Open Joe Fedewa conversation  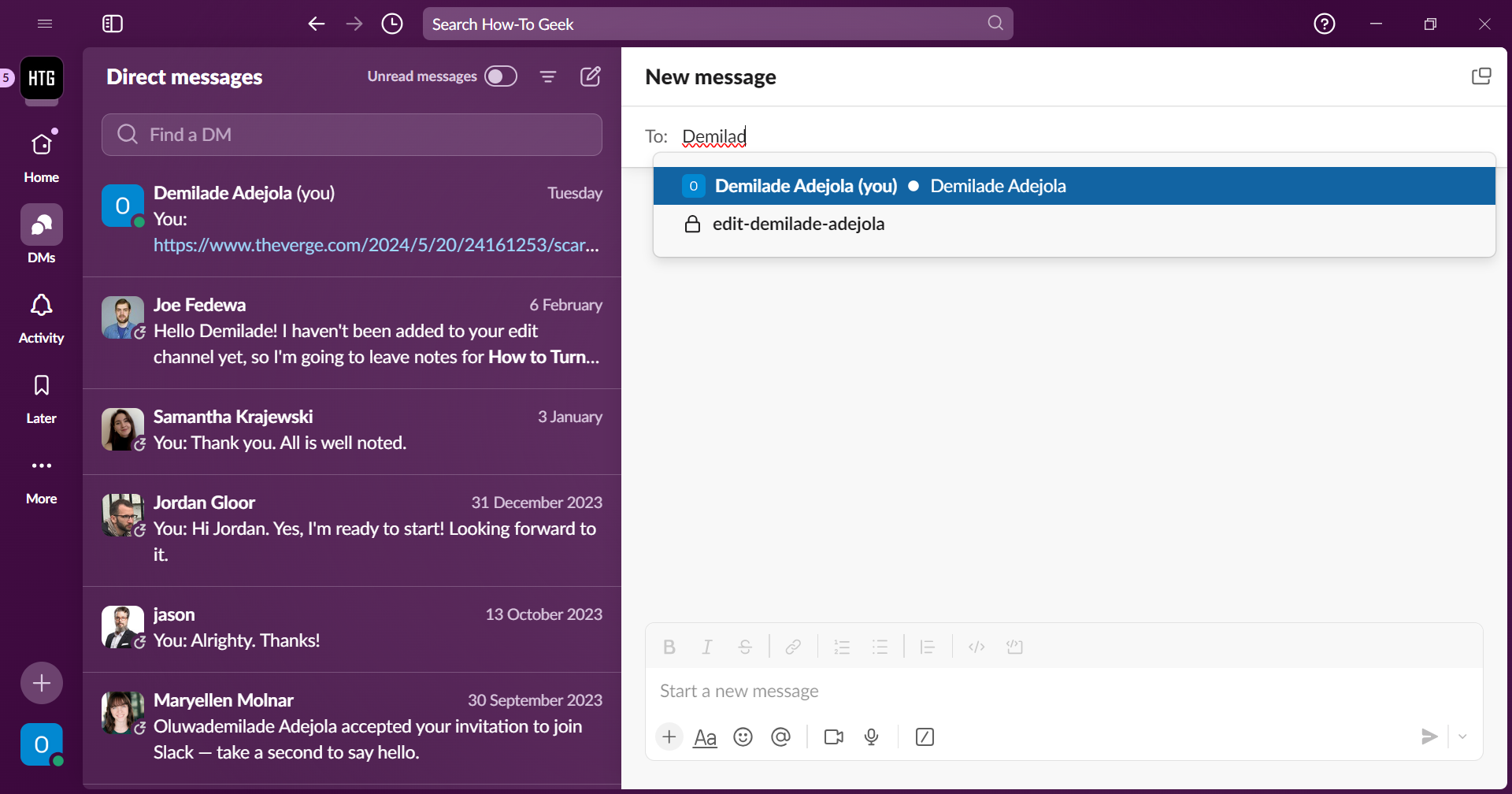coord(352,332)
